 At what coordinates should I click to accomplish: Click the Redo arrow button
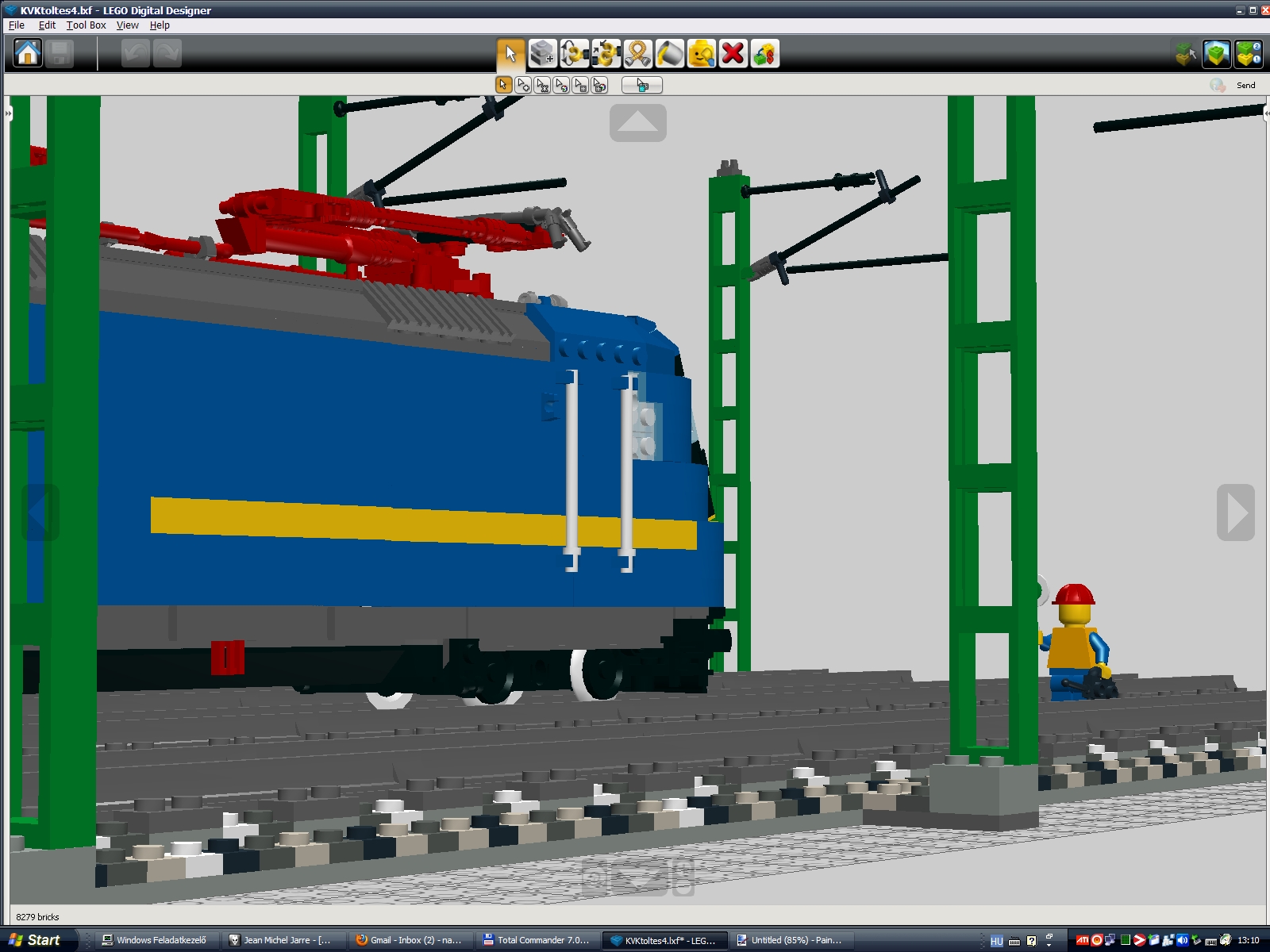(167, 53)
